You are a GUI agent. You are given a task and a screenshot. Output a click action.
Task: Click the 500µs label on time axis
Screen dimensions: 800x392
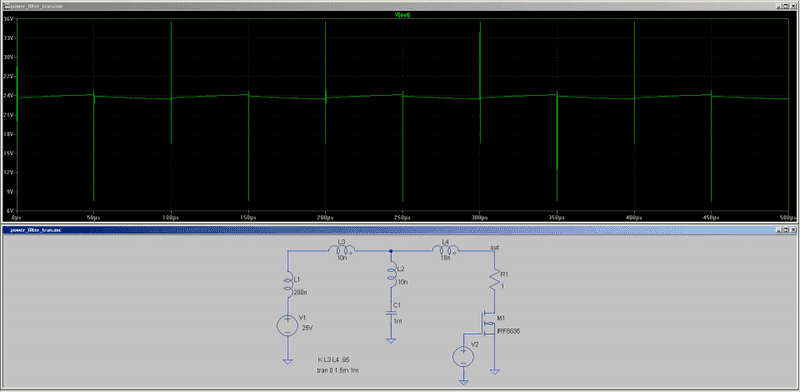tap(789, 217)
